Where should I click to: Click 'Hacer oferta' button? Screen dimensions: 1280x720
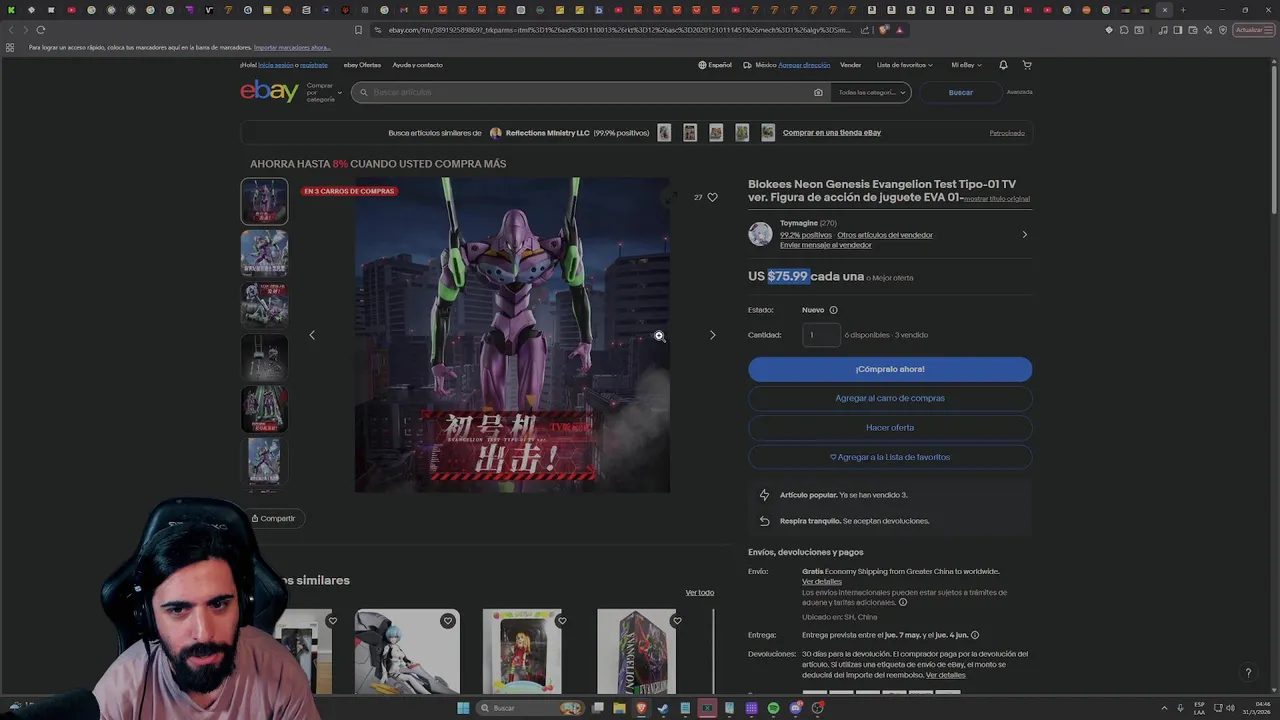click(890, 428)
